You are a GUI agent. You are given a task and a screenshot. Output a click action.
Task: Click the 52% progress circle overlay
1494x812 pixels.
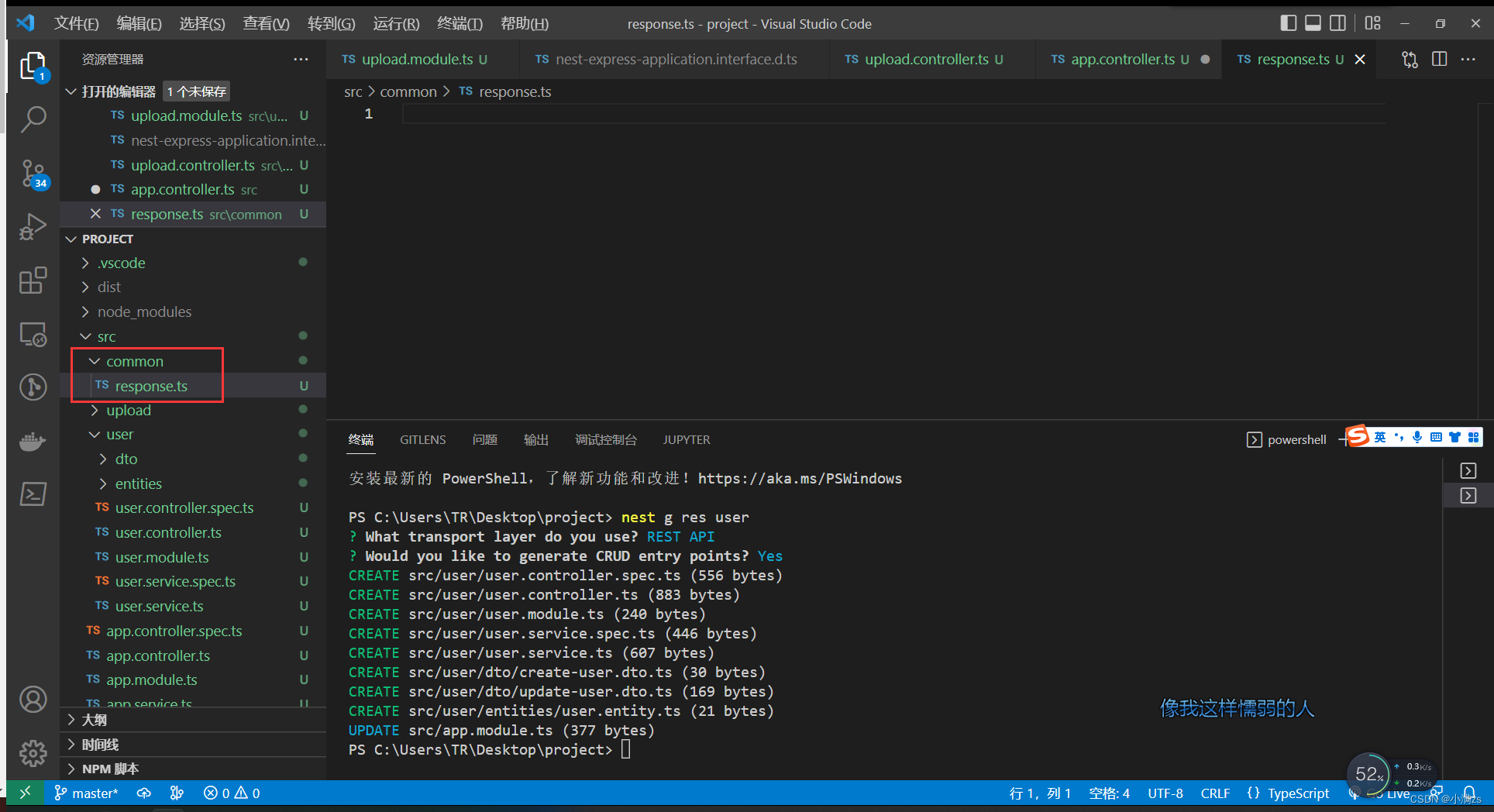pyautogui.click(x=1370, y=774)
